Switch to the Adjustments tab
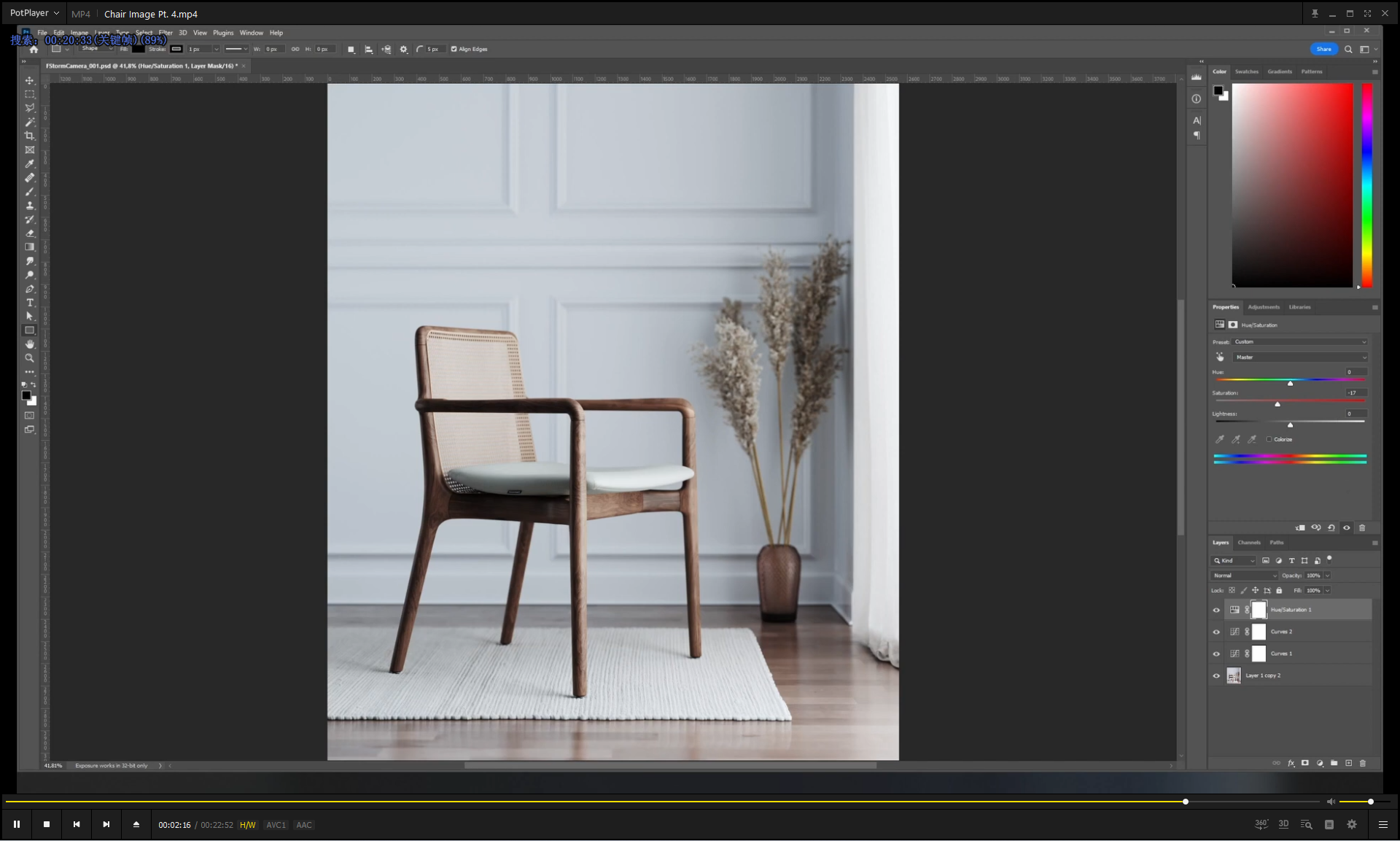Viewport: 1400px width, 841px height. [x=1264, y=307]
